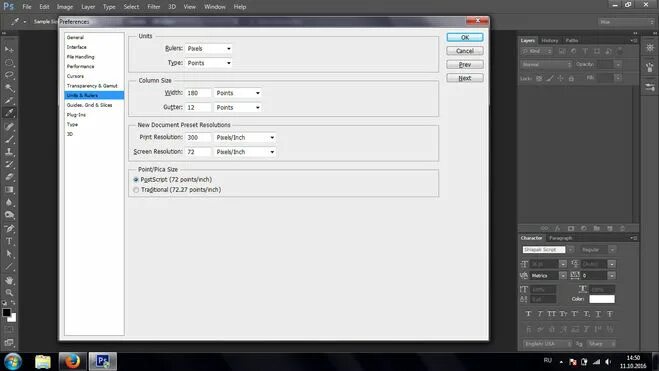
Task: Switch to the History tab
Action: coord(549,41)
